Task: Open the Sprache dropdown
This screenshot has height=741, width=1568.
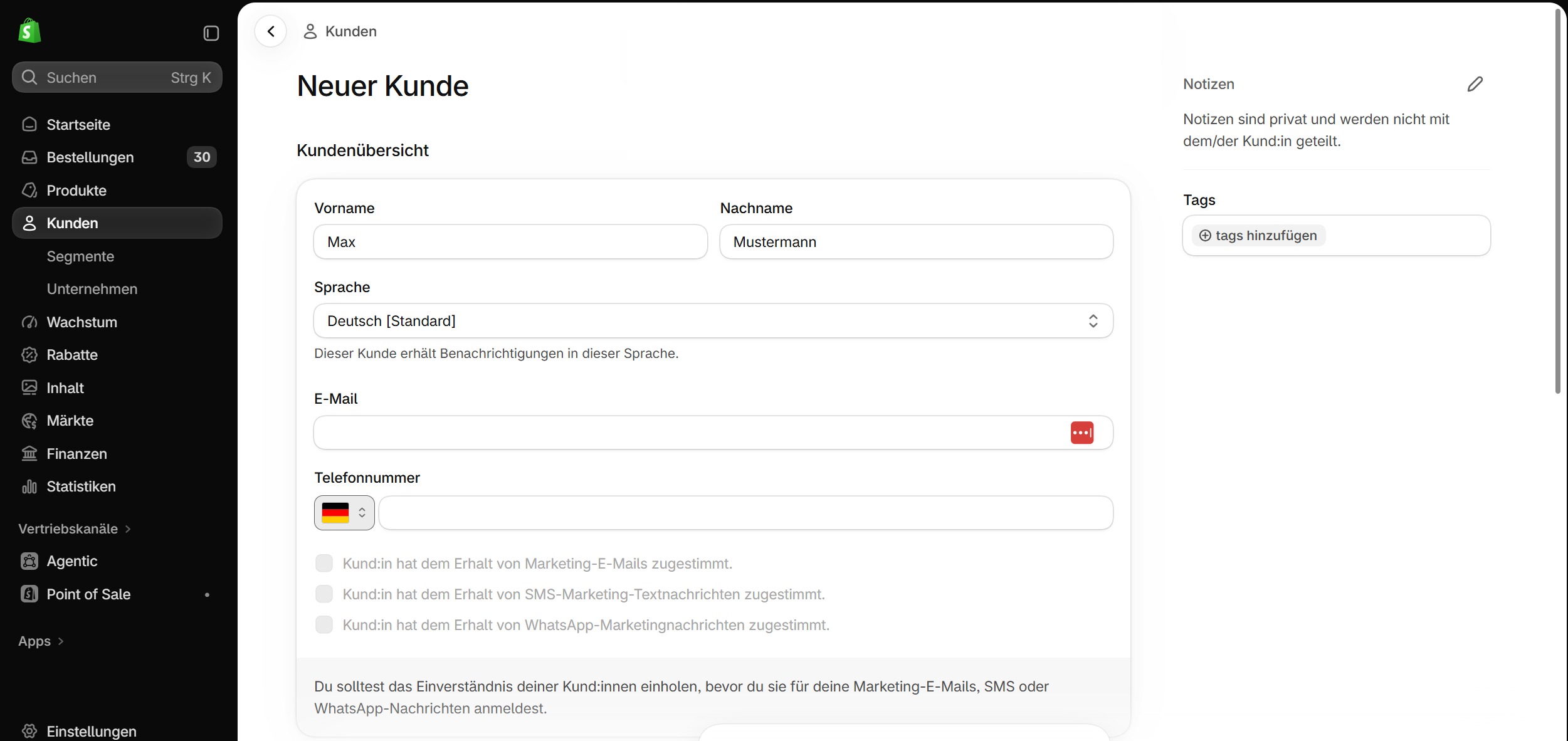Action: pos(713,321)
